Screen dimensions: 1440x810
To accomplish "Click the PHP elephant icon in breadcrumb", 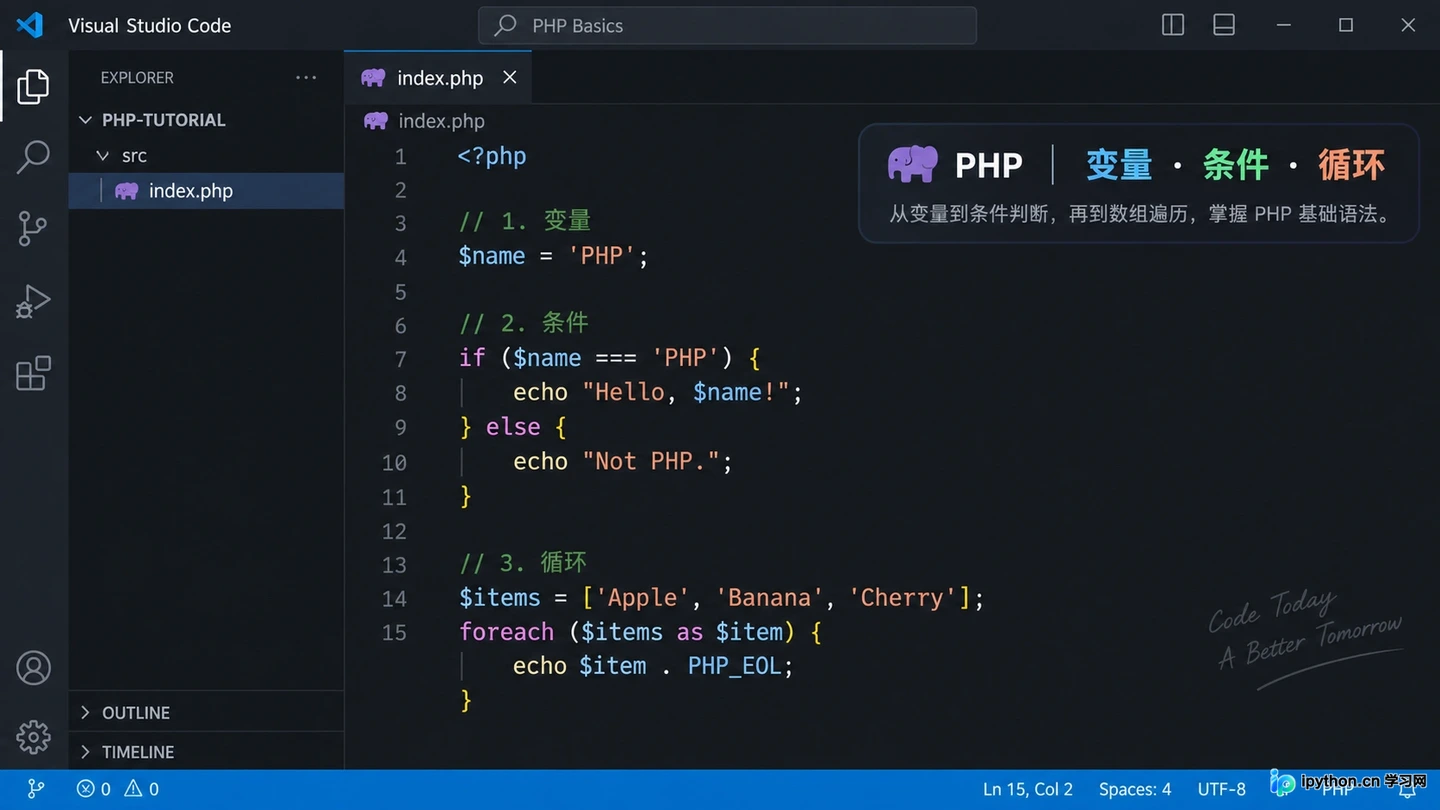I will pos(376,121).
